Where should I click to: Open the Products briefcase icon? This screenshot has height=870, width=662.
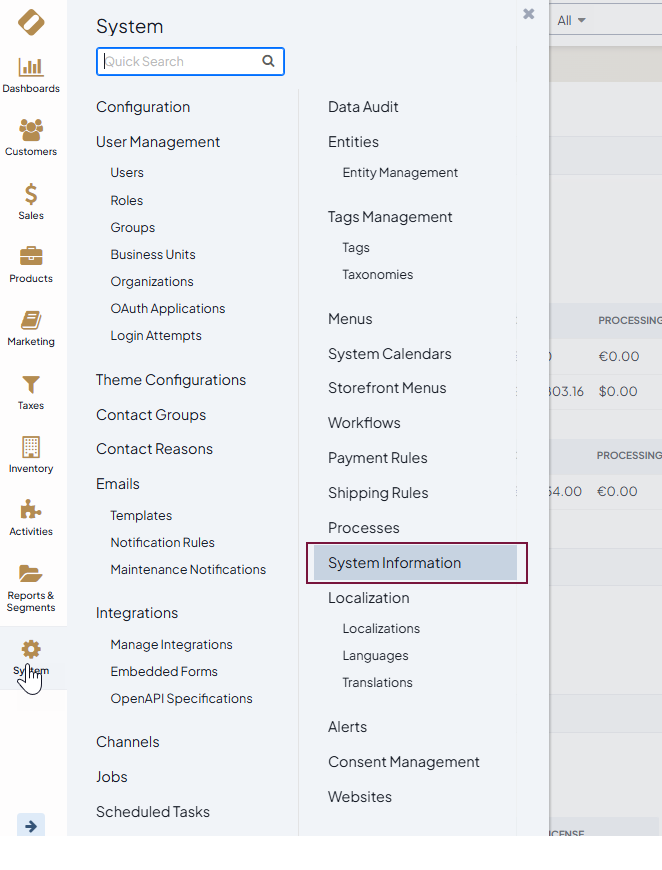point(31,257)
